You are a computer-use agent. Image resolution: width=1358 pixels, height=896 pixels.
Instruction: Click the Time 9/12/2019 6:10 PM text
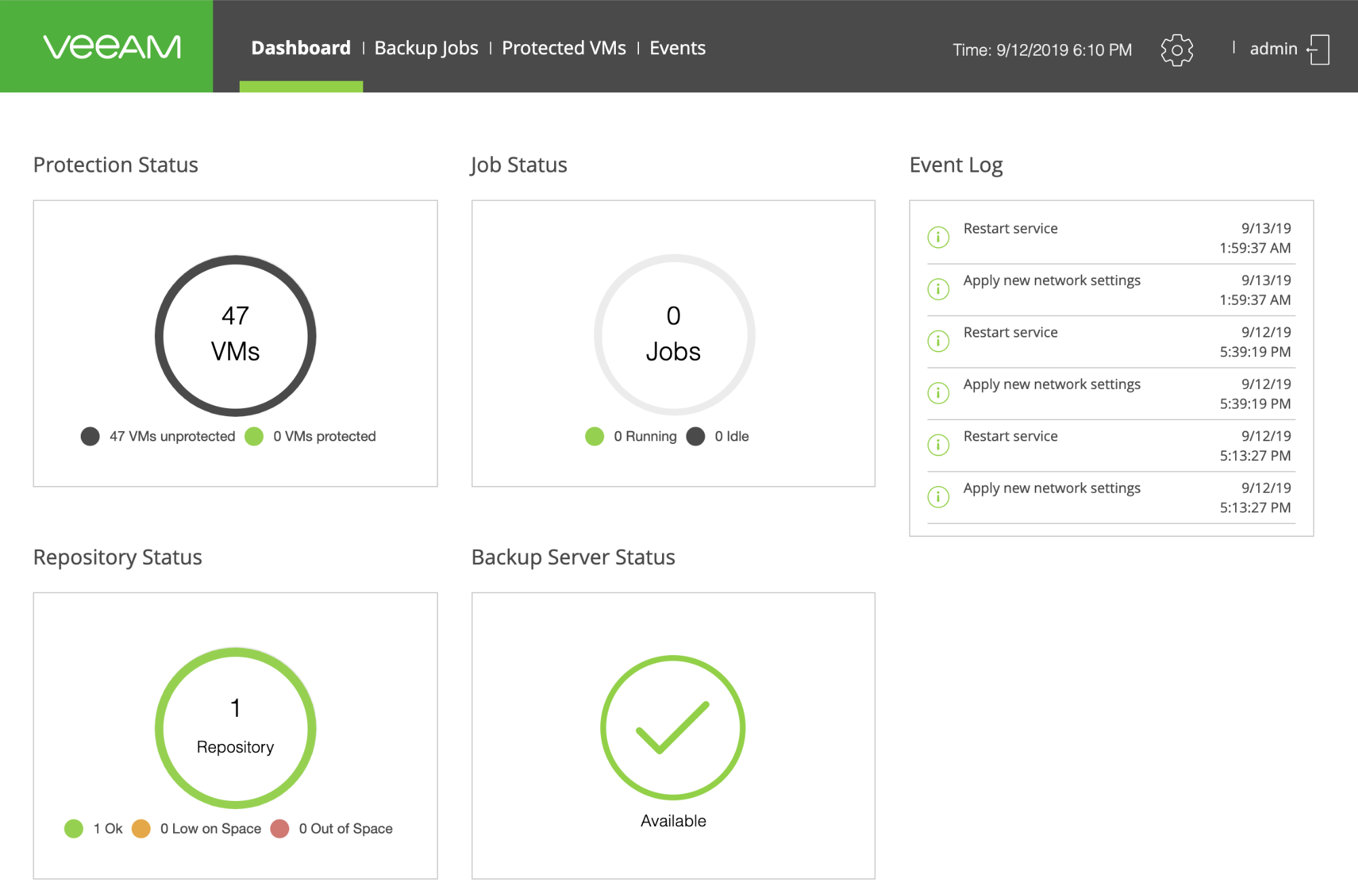coord(1042,50)
